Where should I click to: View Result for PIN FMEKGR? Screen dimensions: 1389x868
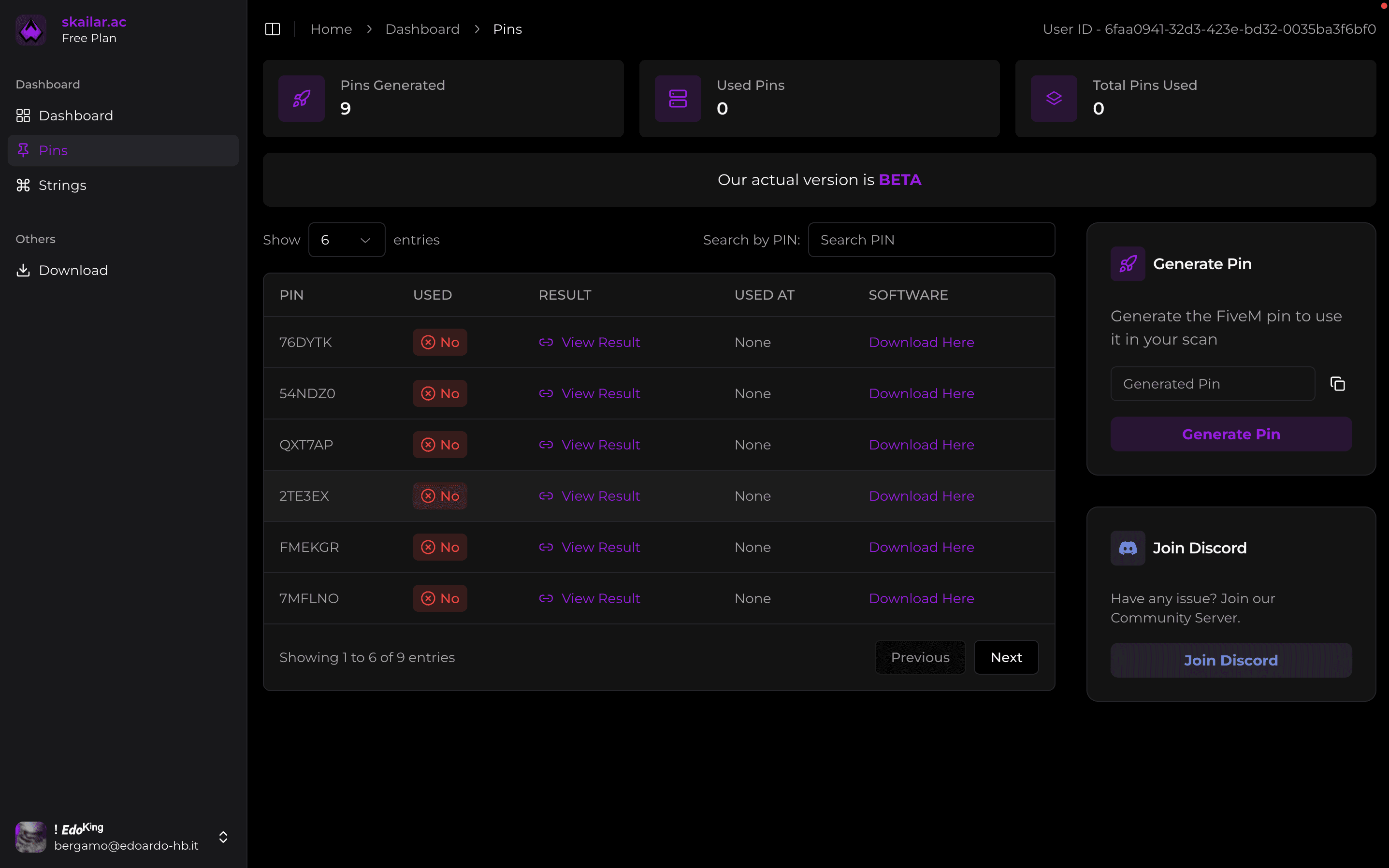pos(600,547)
